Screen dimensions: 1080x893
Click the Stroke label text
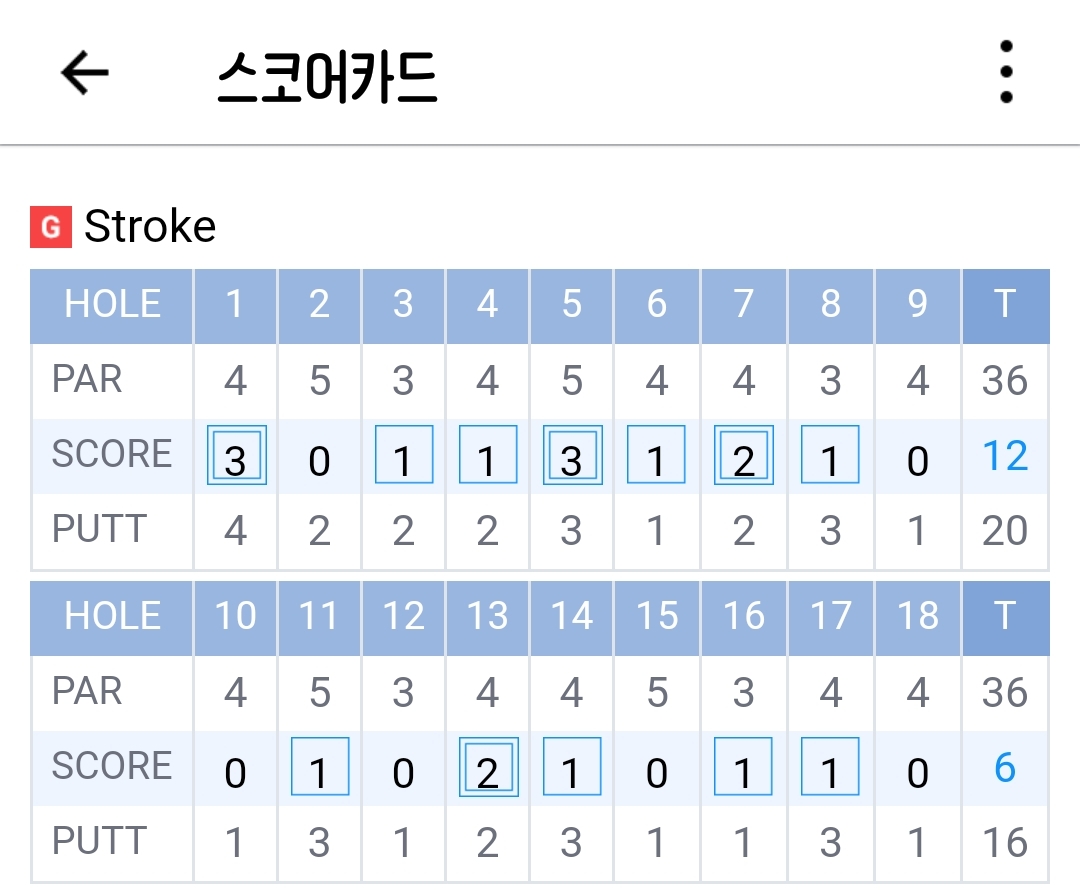pos(150,227)
